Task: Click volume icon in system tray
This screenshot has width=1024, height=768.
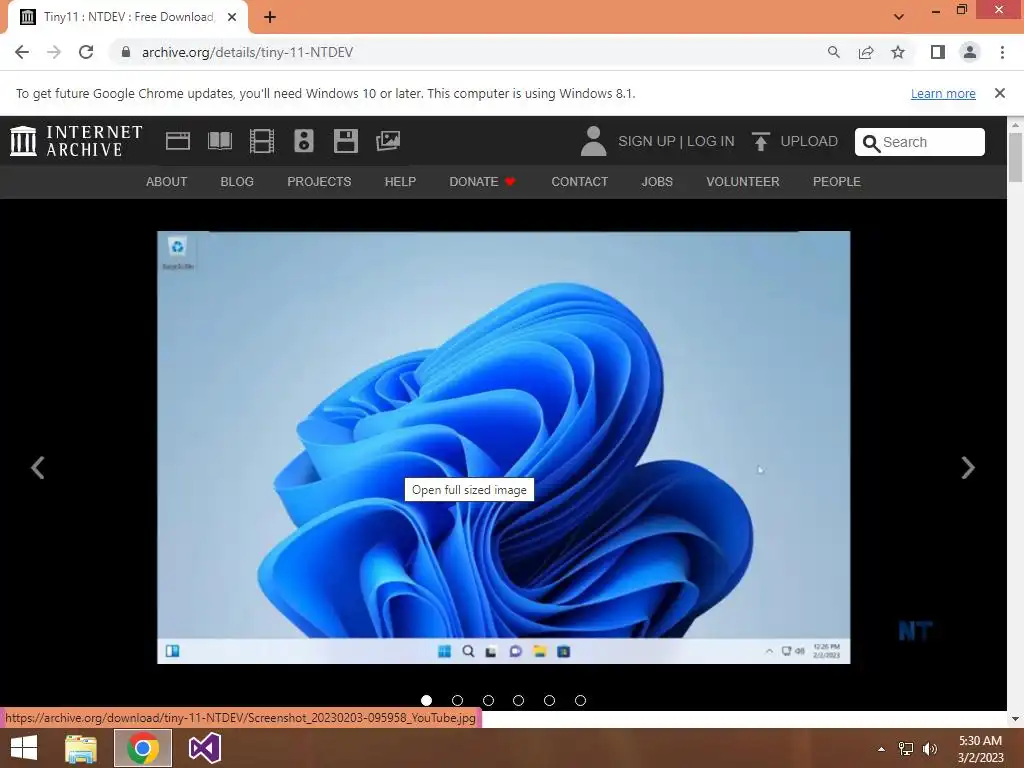Action: click(x=930, y=749)
